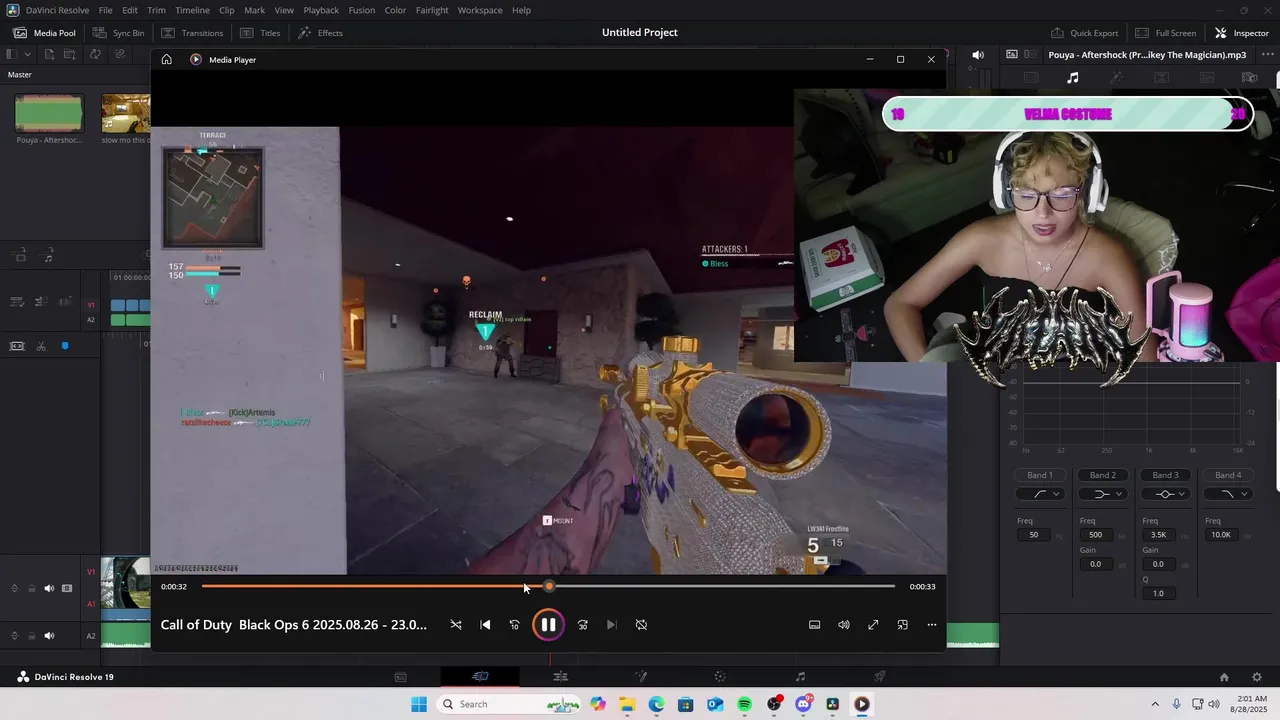Viewport: 1280px width, 720px height.
Task: Open the Titles panel
Action: click(260, 33)
